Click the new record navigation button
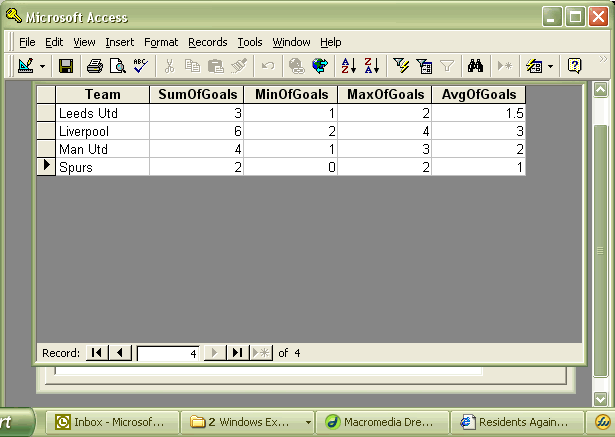 pos(261,353)
